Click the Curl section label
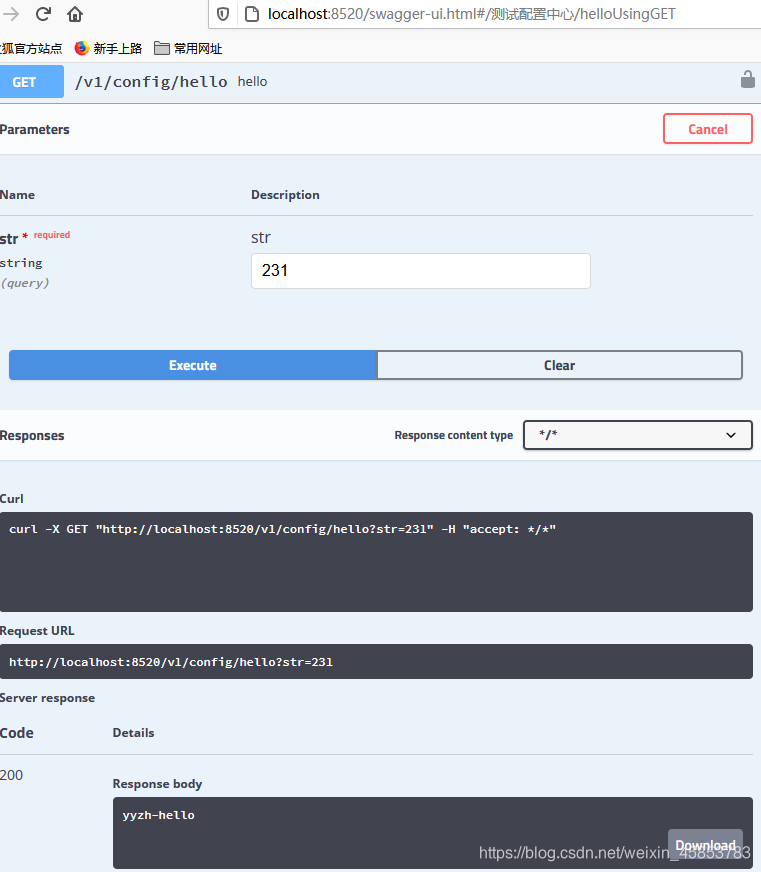Image resolution: width=761 pixels, height=872 pixels. (x=12, y=498)
